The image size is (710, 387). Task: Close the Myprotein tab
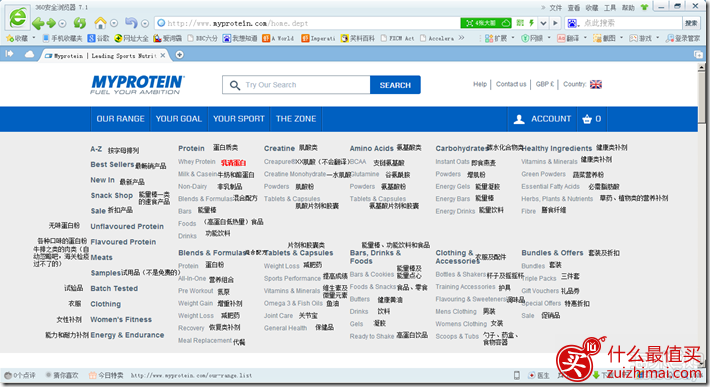point(163,55)
